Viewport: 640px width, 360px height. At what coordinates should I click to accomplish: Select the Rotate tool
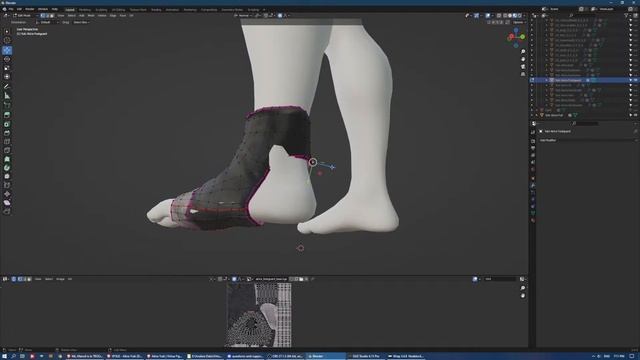coord(7,59)
